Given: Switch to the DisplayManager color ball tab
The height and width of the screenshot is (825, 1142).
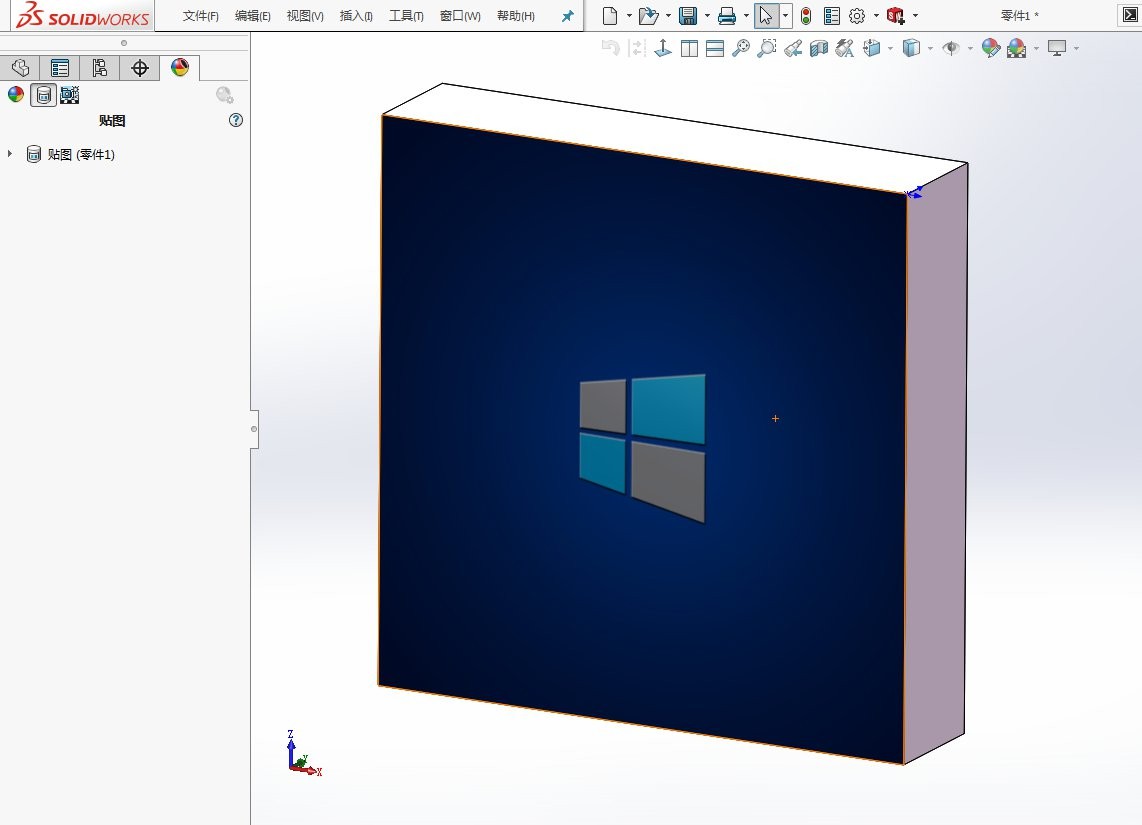Looking at the screenshot, I should [180, 68].
